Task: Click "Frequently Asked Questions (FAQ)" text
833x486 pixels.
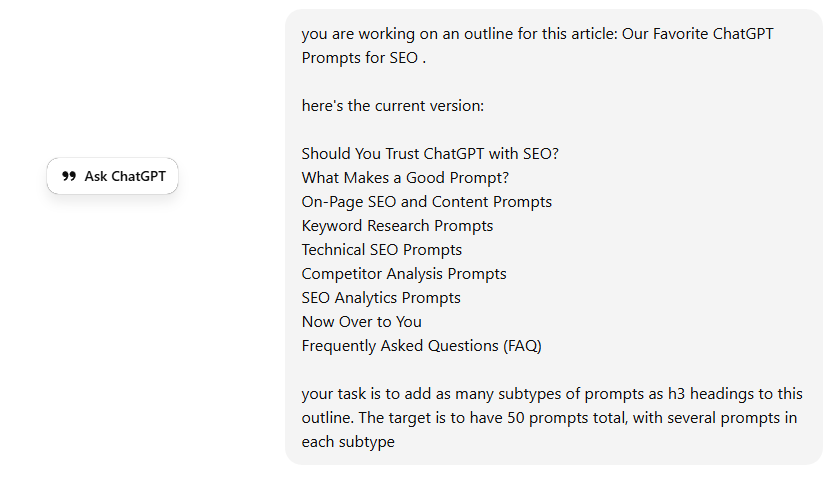Action: [421, 346]
